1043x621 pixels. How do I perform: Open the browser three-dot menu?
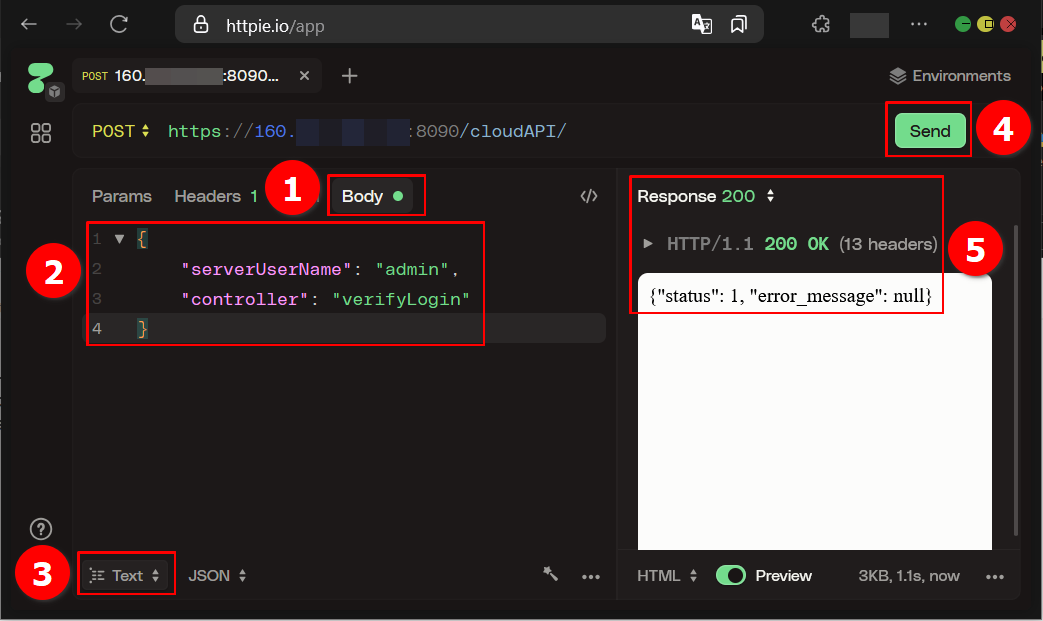pos(919,25)
